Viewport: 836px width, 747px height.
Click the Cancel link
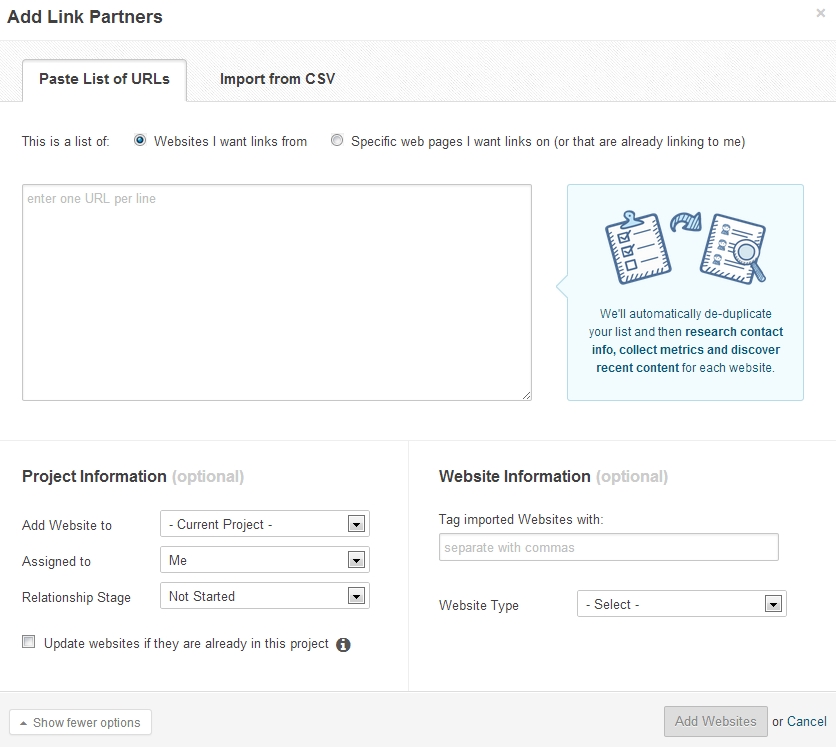(807, 721)
